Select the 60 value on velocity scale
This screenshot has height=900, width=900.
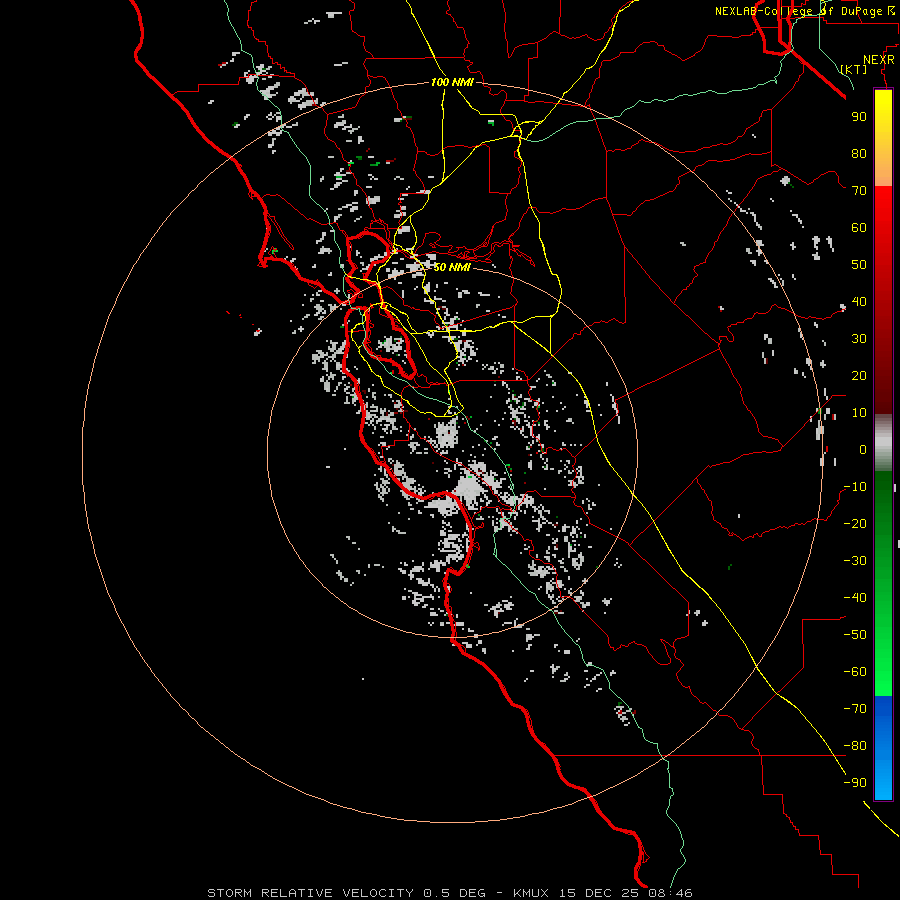[859, 227]
